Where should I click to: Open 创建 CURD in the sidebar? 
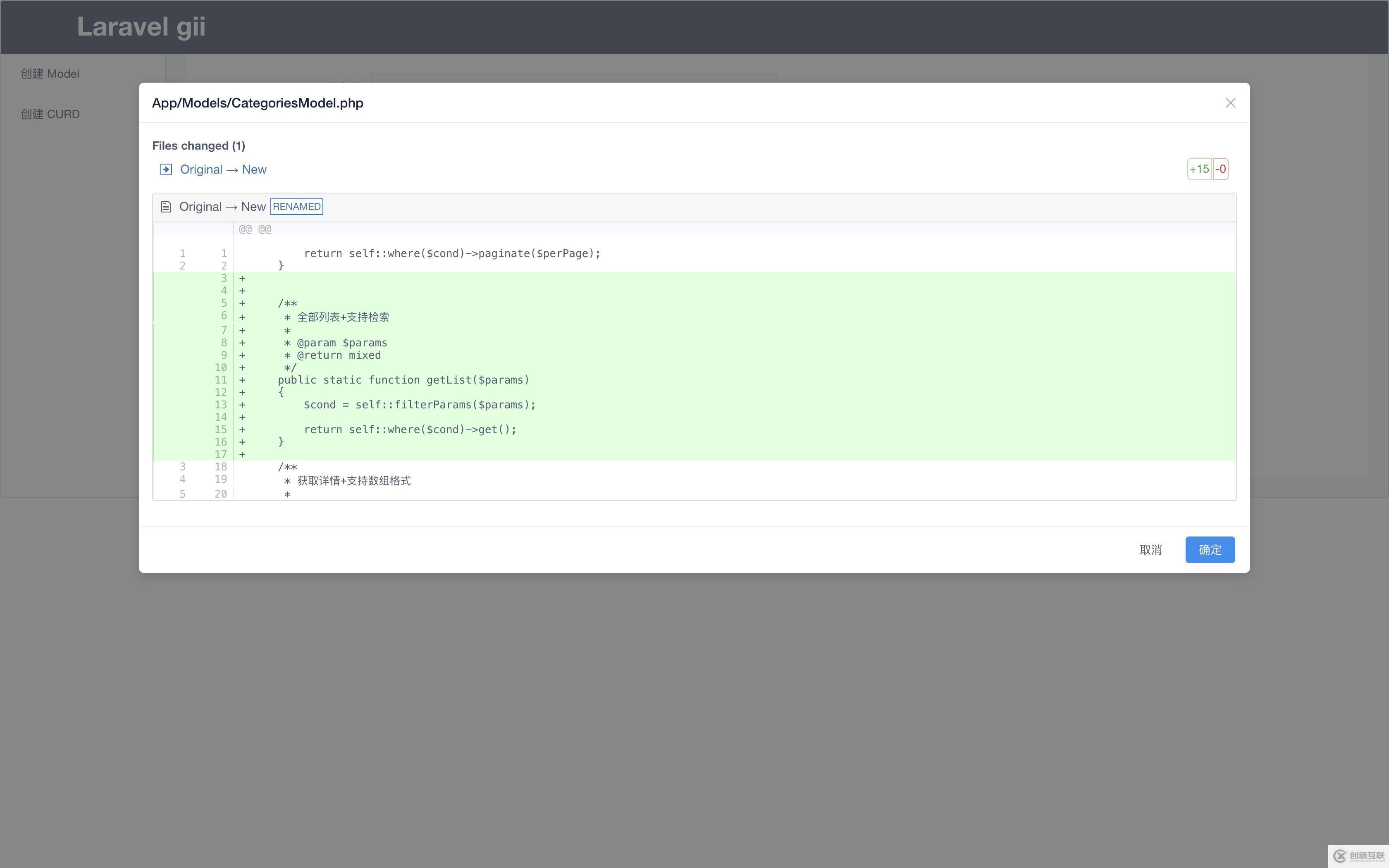(x=50, y=114)
